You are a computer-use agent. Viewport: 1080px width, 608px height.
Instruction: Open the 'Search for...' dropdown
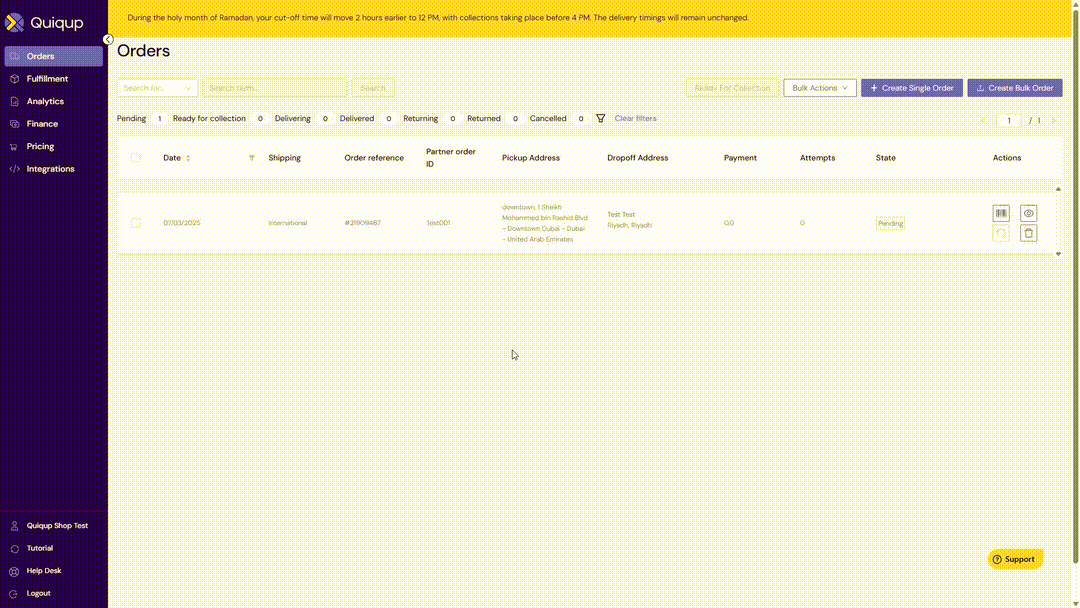coord(157,88)
